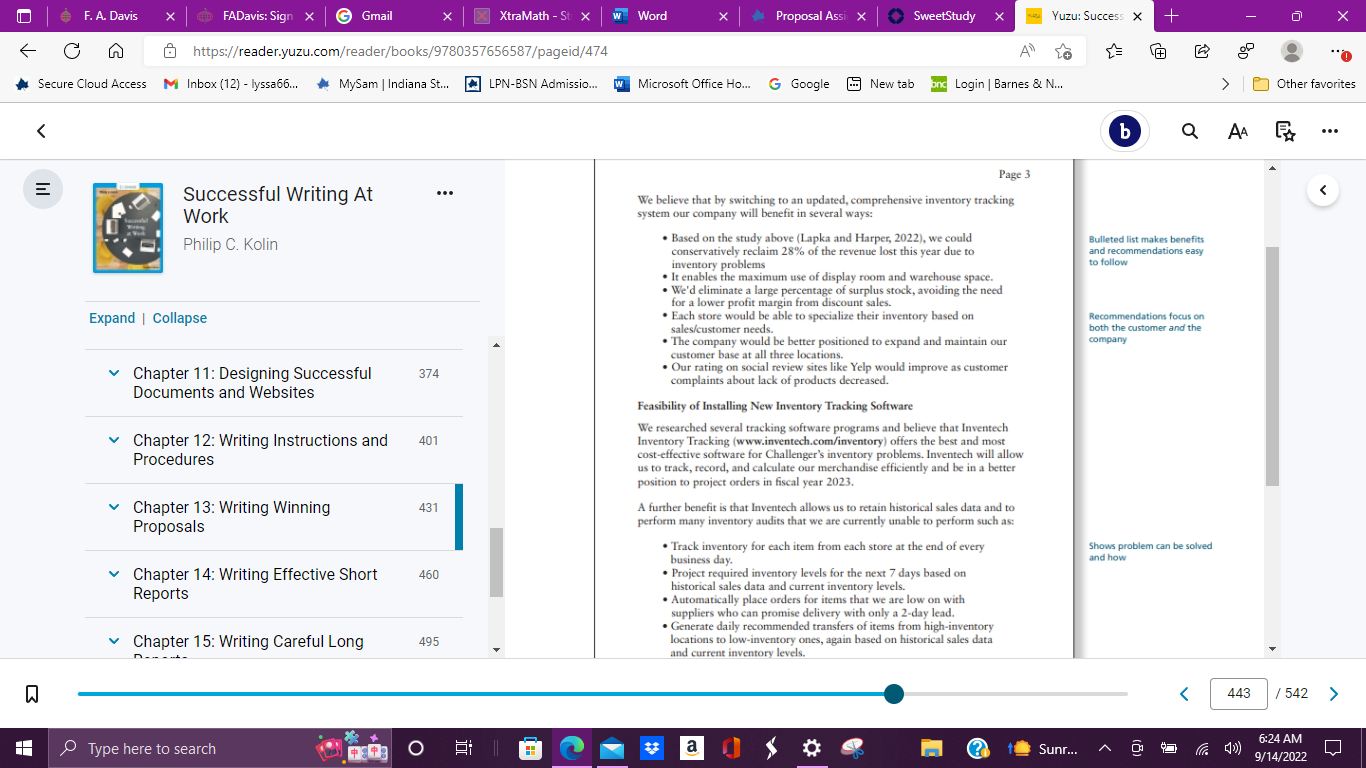The image size is (1366, 768).
Task: Click the browser back arrow
Action: click(28, 51)
